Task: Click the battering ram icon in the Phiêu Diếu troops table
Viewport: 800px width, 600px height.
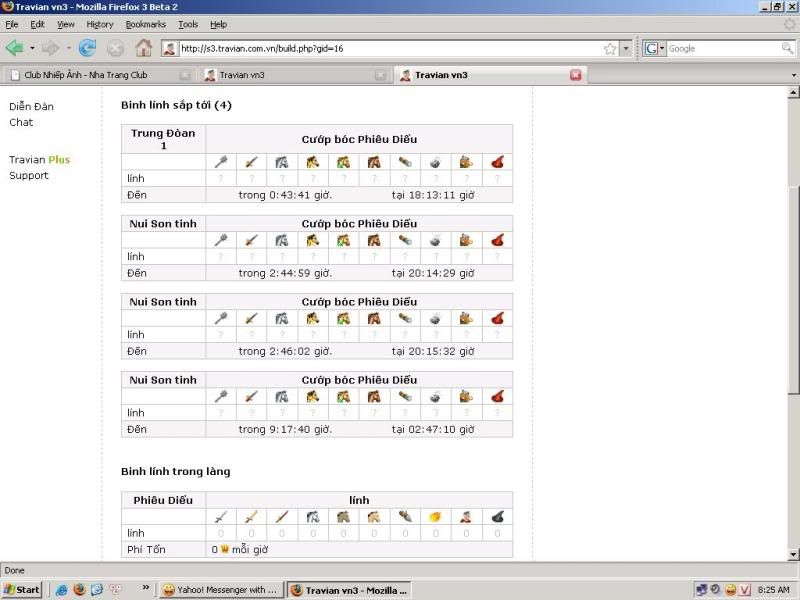Action: (x=405, y=517)
